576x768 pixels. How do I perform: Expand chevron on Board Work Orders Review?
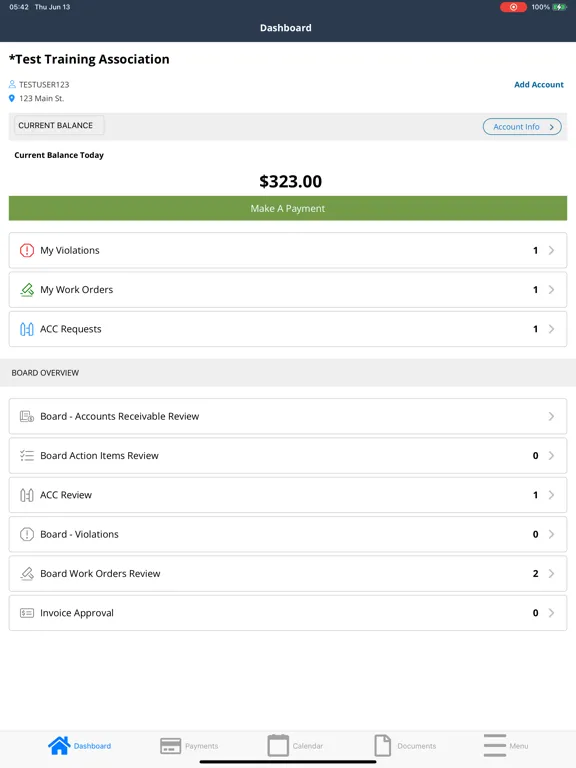[551, 574]
